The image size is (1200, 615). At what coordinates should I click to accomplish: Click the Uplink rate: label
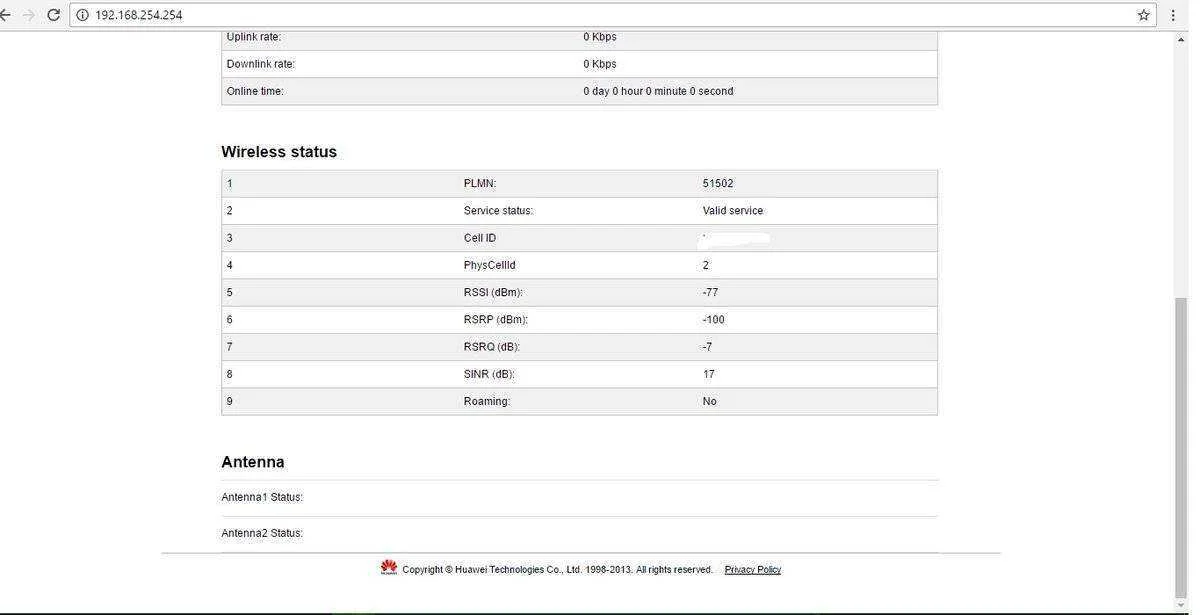click(x=254, y=37)
